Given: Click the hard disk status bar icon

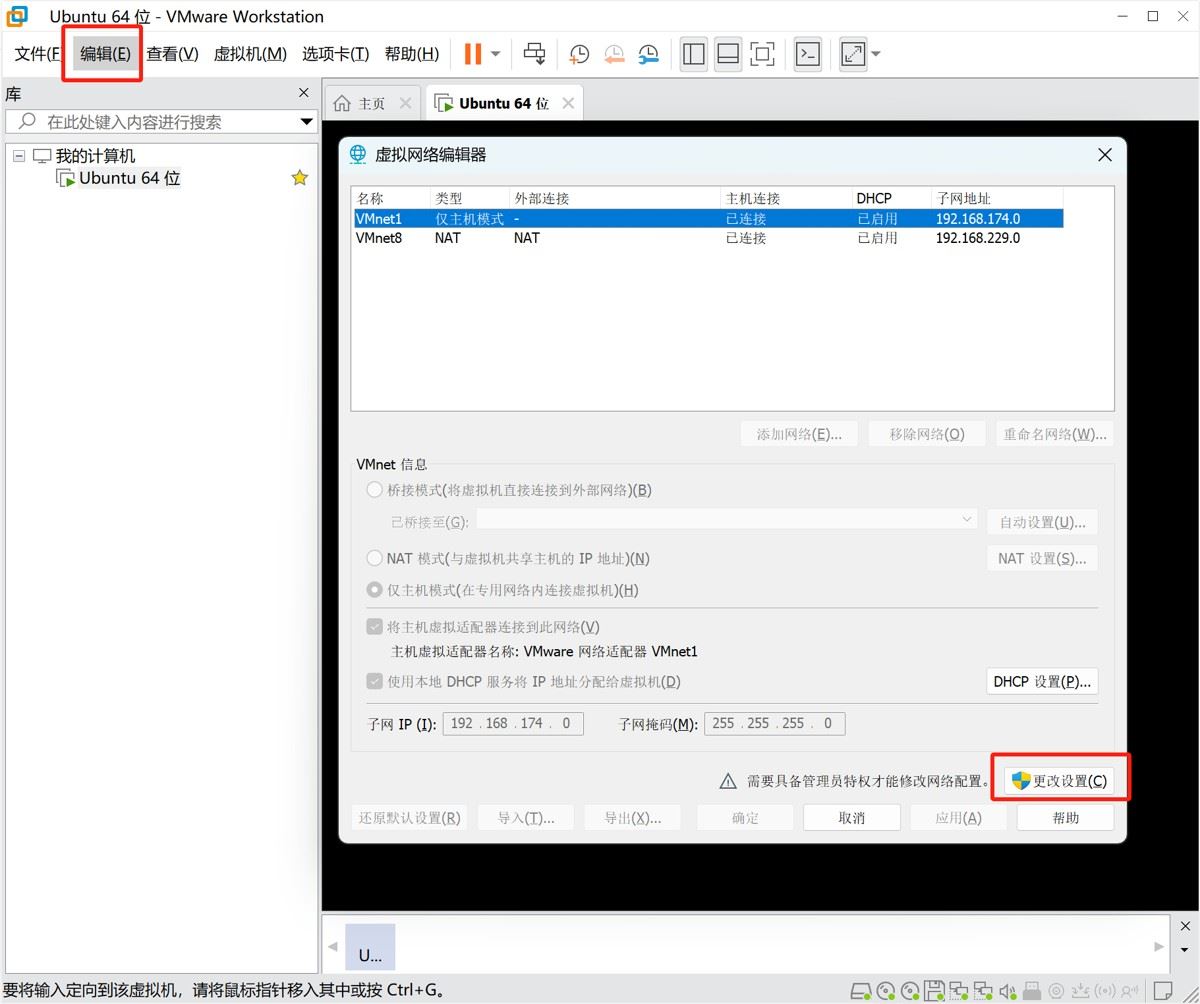Looking at the screenshot, I should (861, 992).
